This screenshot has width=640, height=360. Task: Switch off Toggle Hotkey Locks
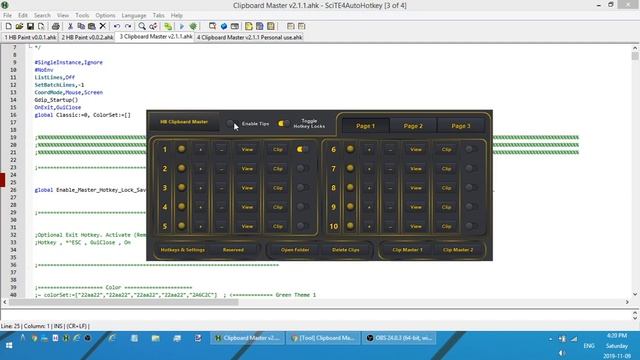[283, 123]
